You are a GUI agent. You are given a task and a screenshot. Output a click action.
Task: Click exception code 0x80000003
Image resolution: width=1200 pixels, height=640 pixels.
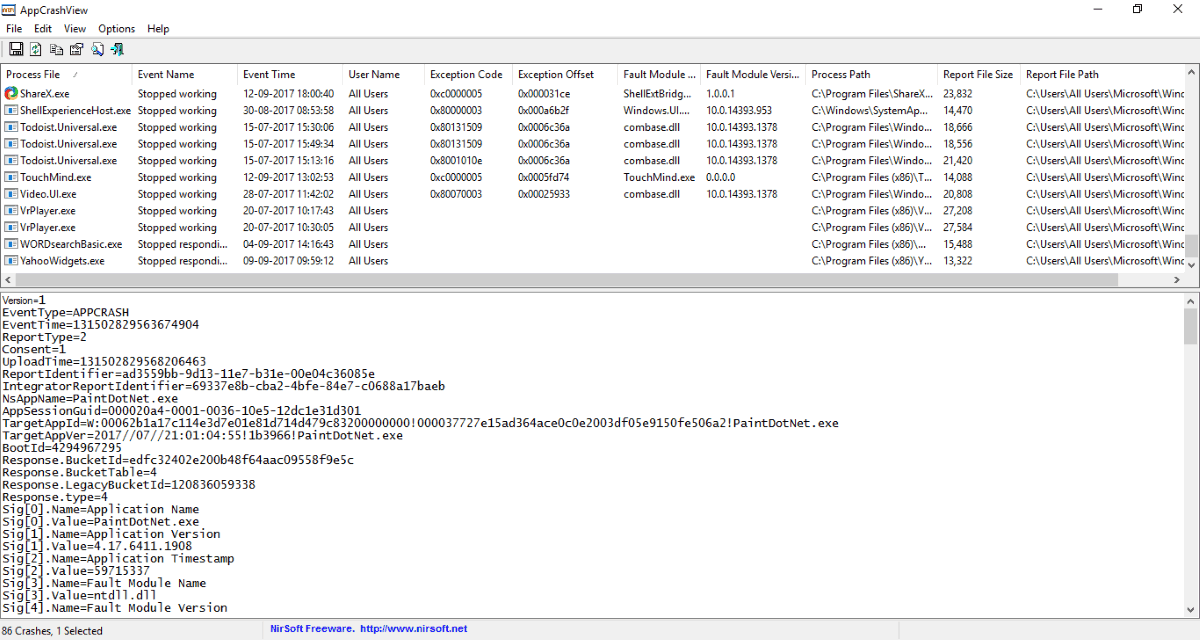click(x=456, y=110)
